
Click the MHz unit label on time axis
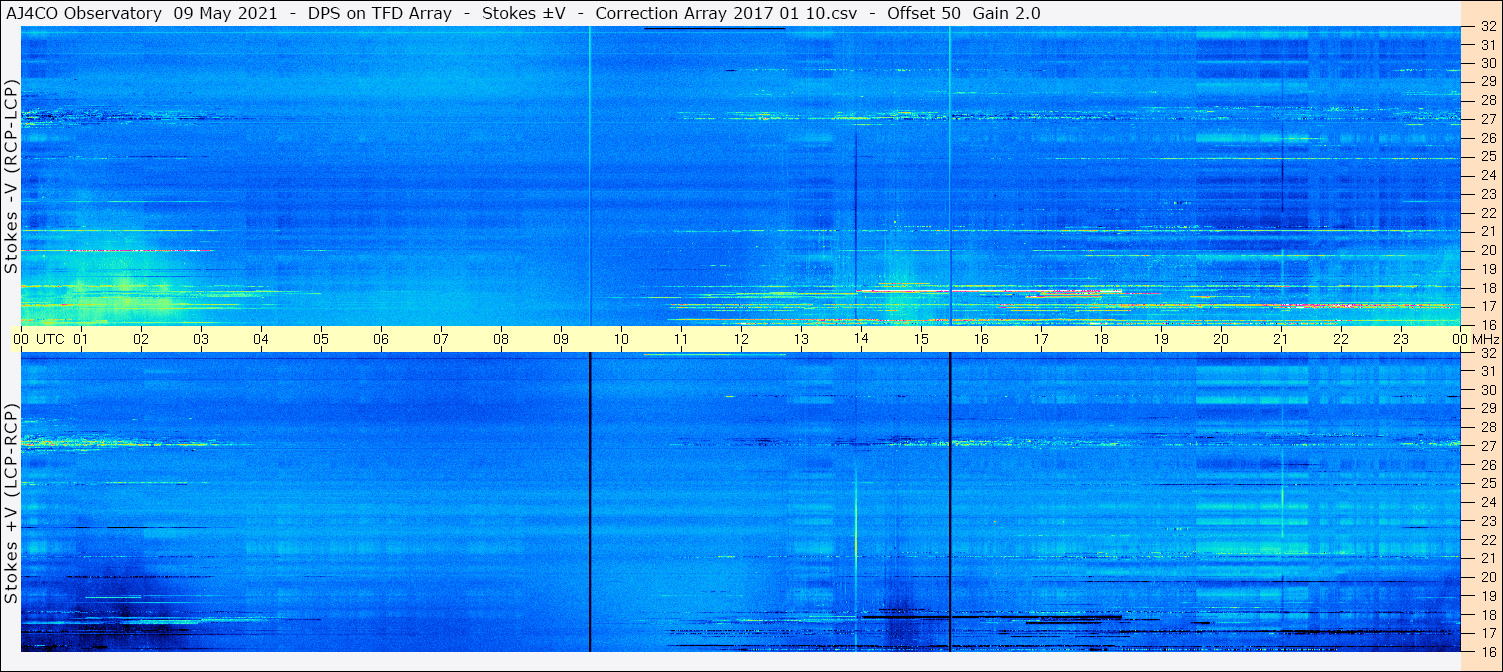1486,340
